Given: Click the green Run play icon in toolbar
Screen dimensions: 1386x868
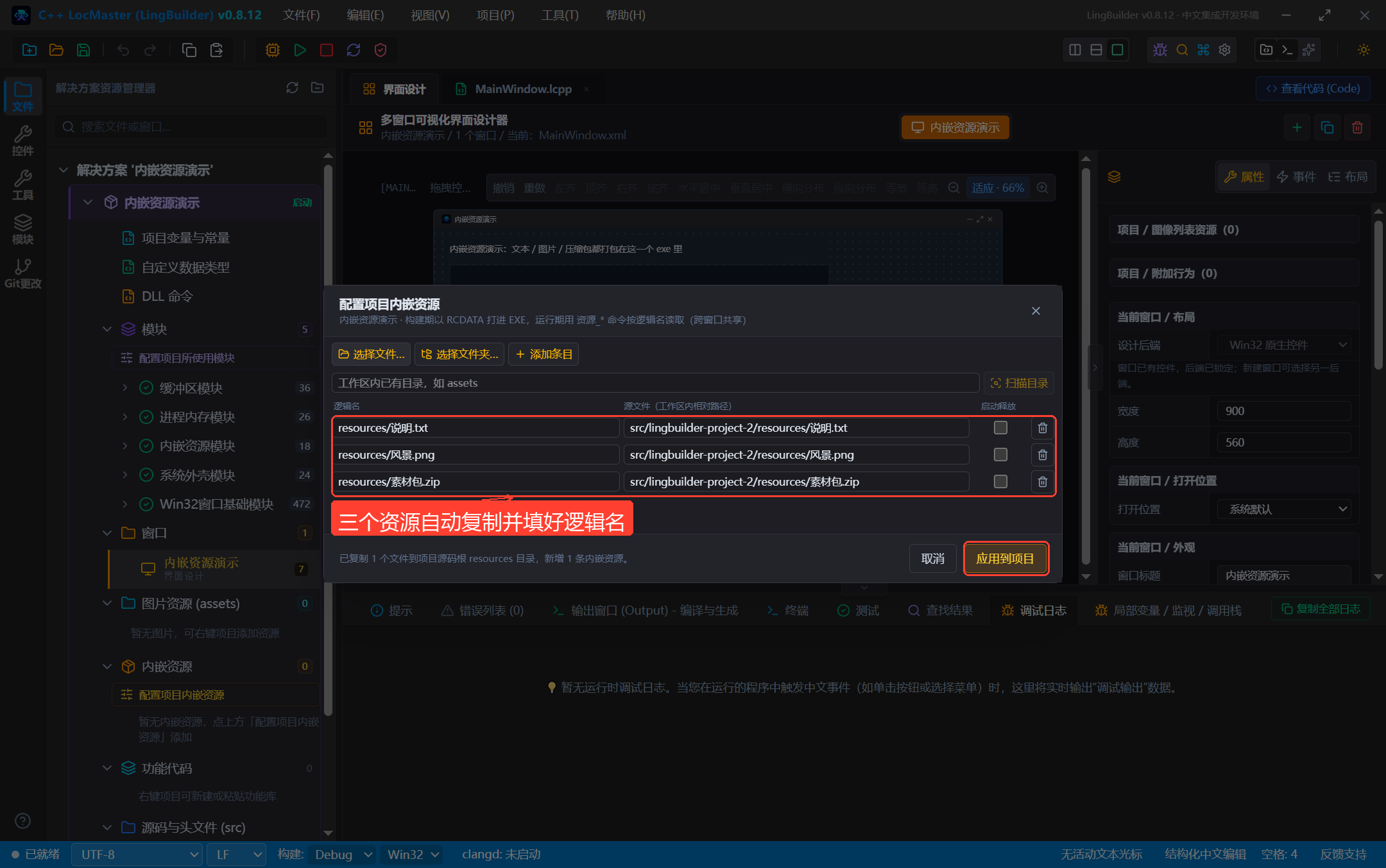Looking at the screenshot, I should click(x=300, y=50).
